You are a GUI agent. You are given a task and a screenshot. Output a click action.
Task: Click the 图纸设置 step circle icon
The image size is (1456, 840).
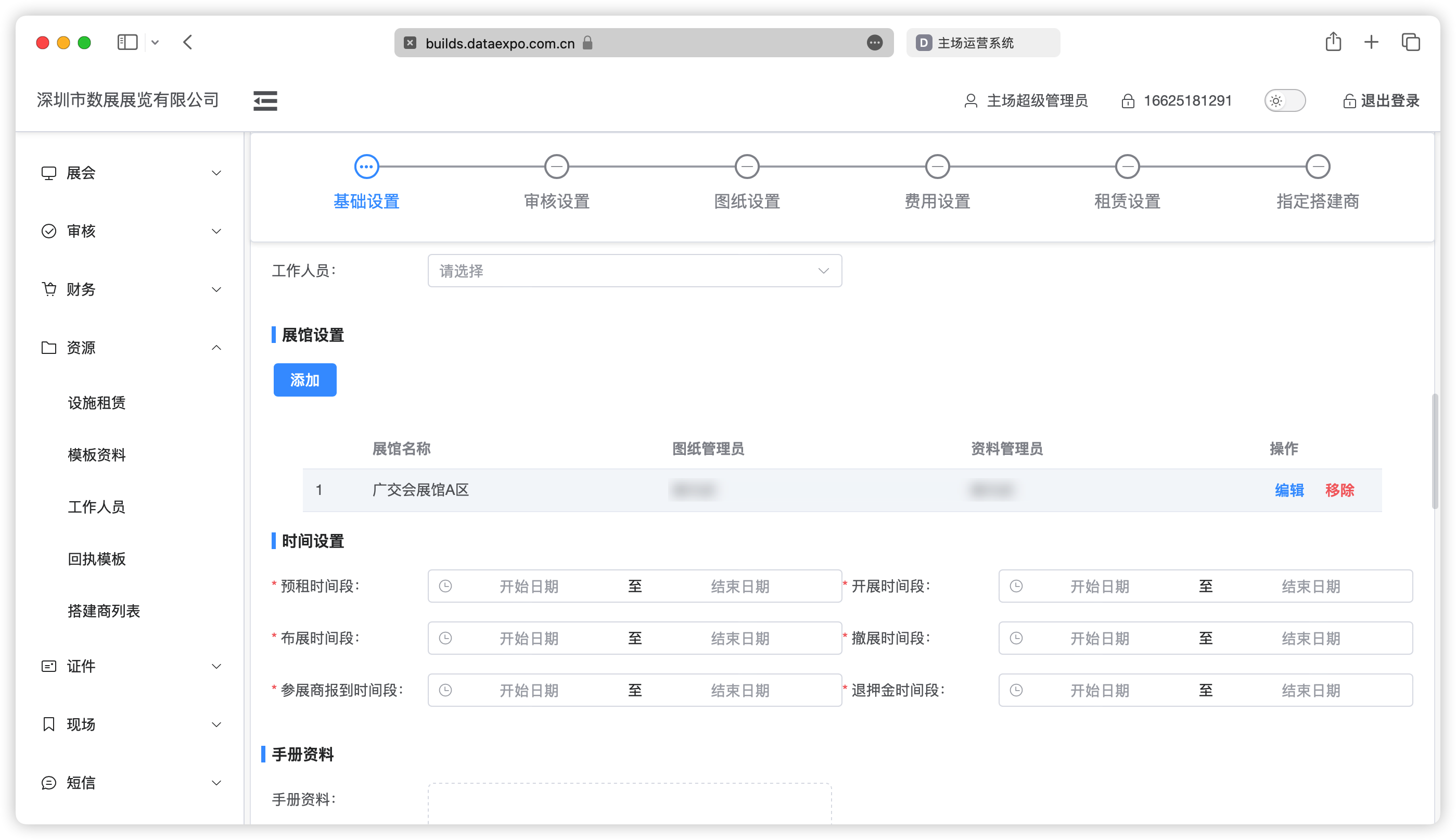click(x=747, y=167)
